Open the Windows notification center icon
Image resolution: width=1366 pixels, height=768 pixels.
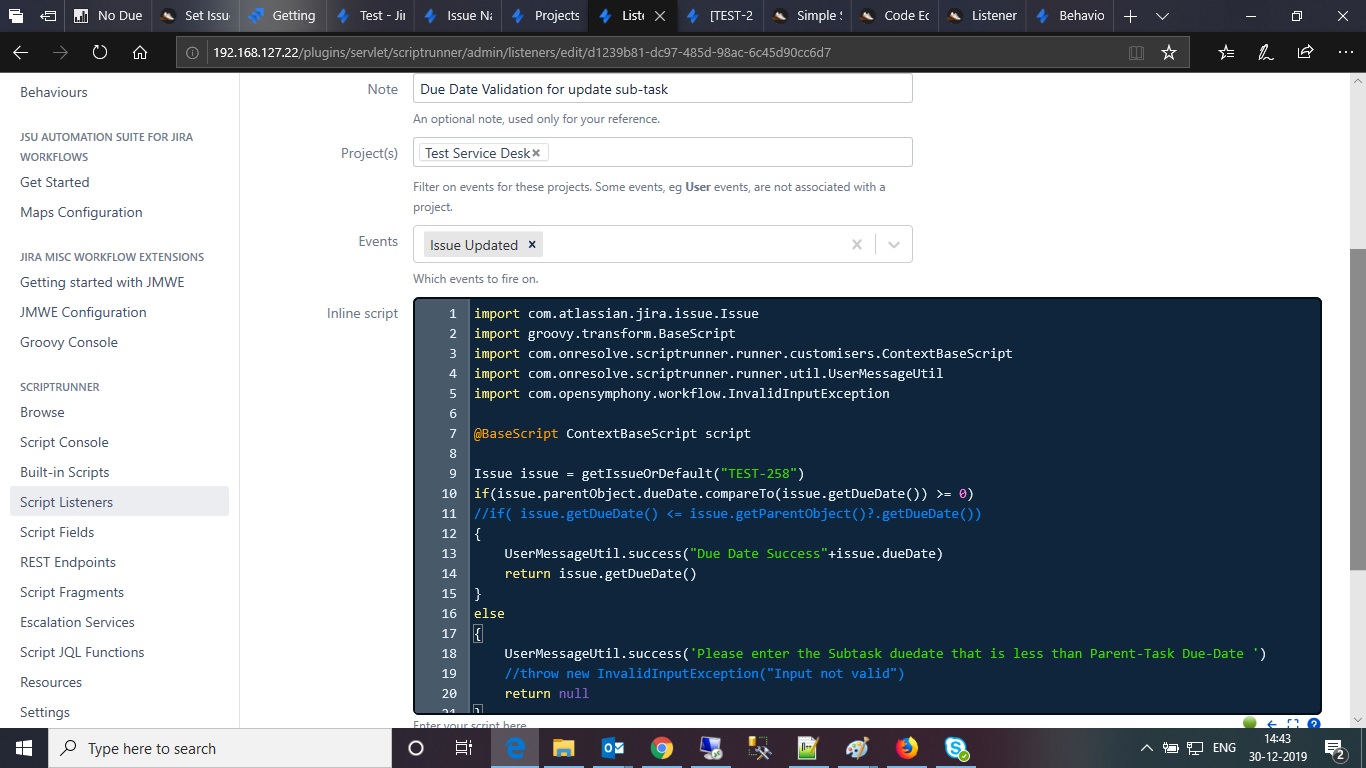pos(1335,748)
